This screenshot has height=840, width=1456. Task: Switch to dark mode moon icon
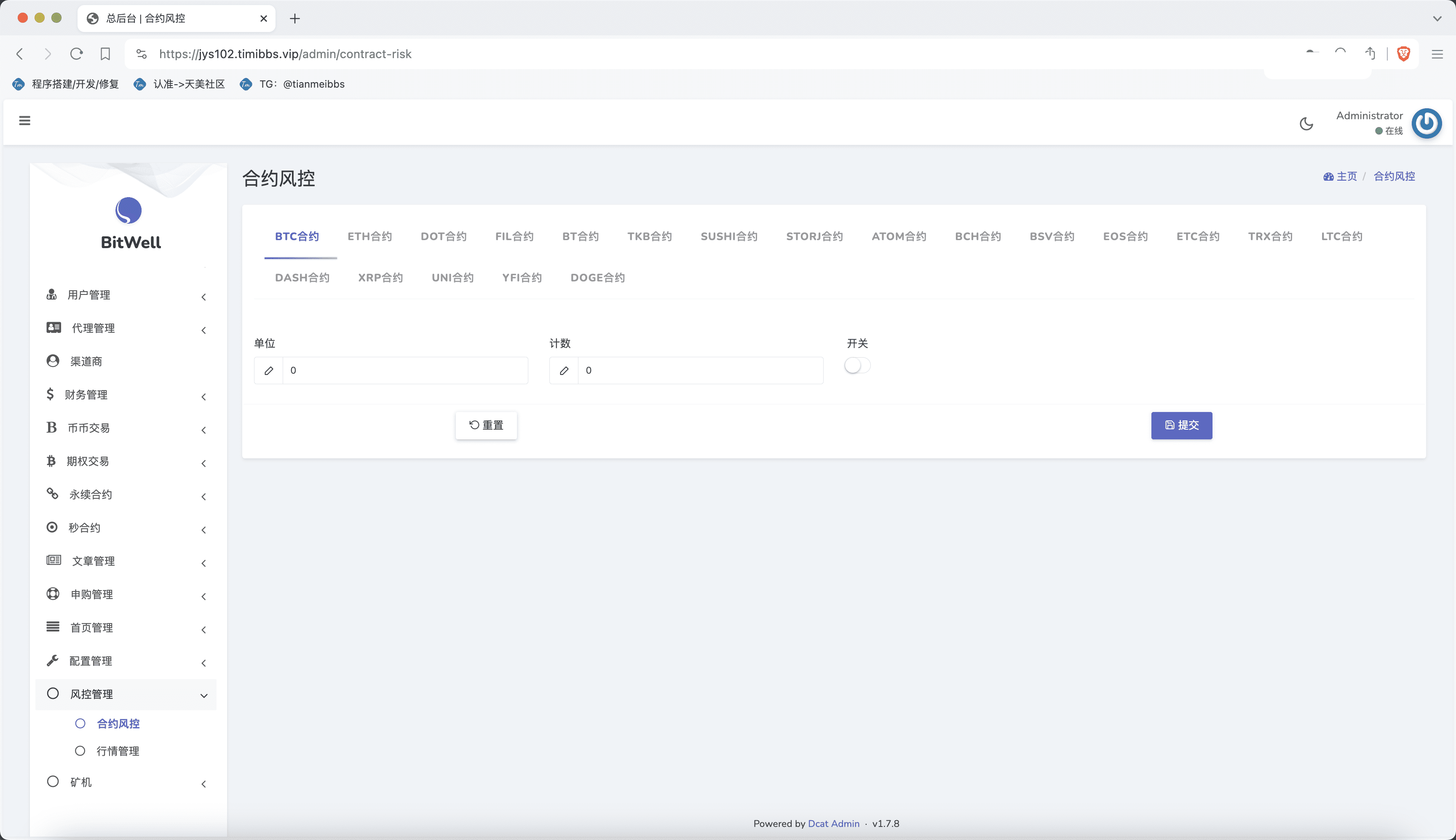(1306, 123)
